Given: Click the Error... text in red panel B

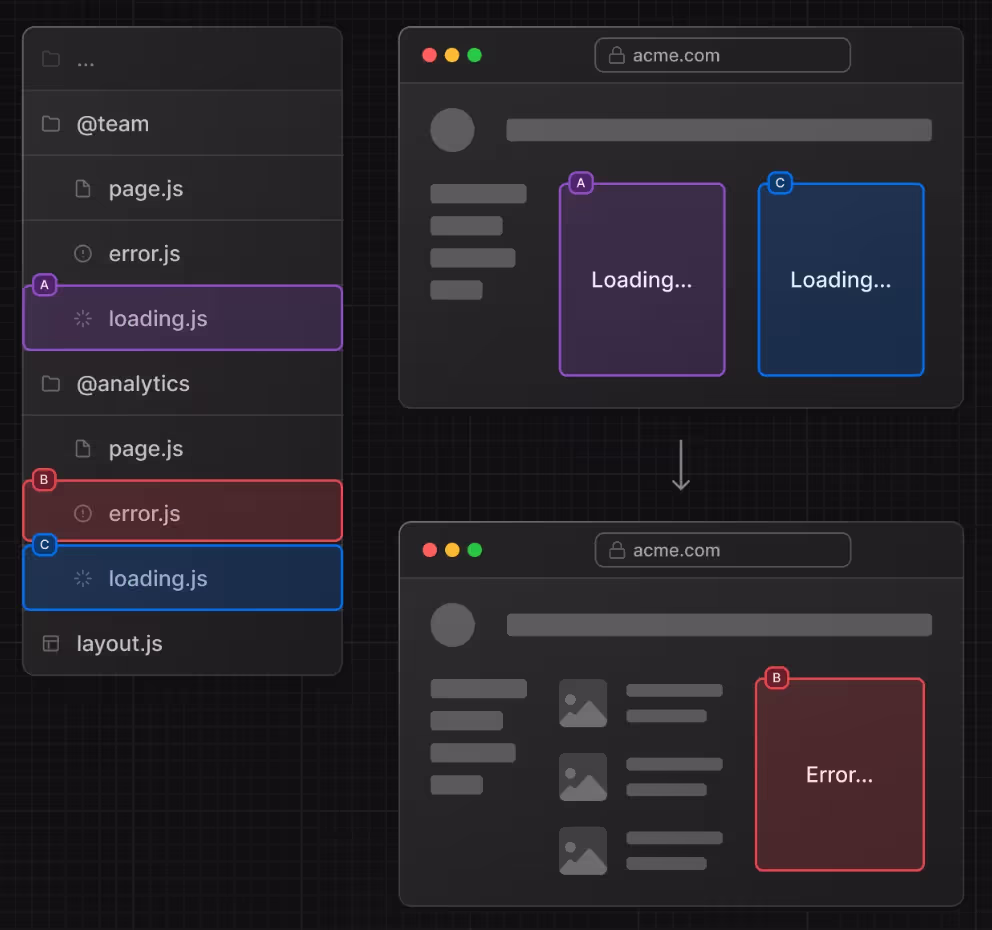Looking at the screenshot, I should tap(840, 774).
